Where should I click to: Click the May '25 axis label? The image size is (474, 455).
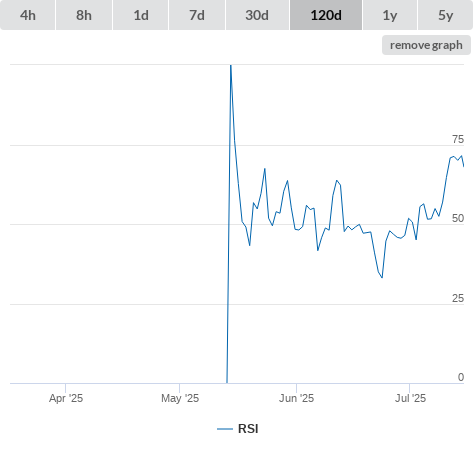tap(180, 398)
